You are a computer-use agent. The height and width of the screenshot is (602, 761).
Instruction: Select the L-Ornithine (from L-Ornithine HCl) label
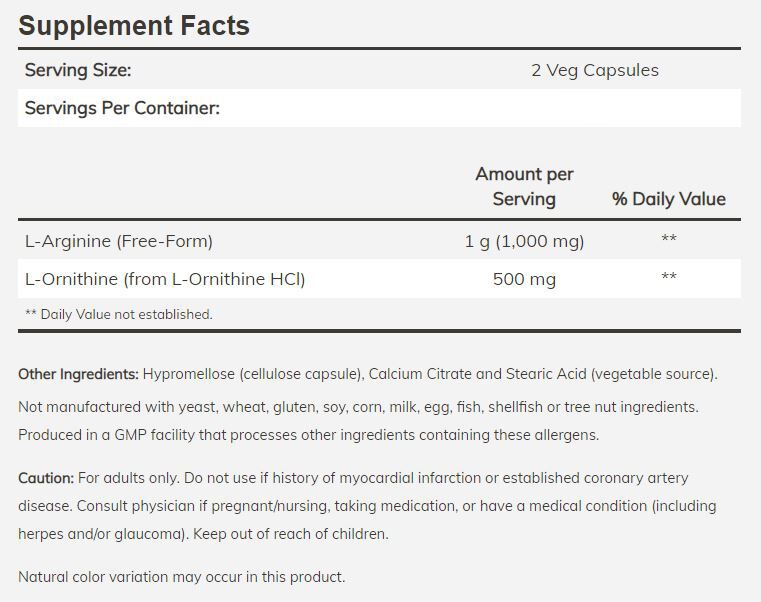165,279
